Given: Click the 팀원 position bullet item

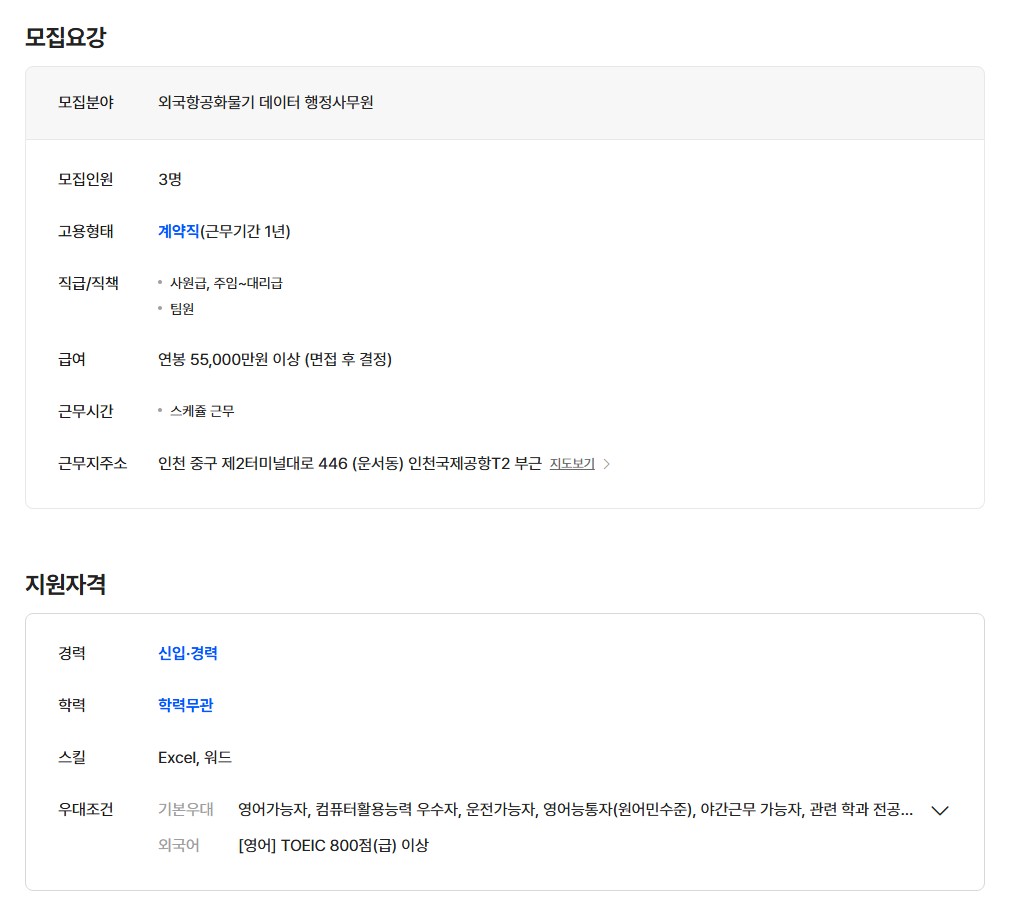Looking at the screenshot, I should [x=182, y=309].
